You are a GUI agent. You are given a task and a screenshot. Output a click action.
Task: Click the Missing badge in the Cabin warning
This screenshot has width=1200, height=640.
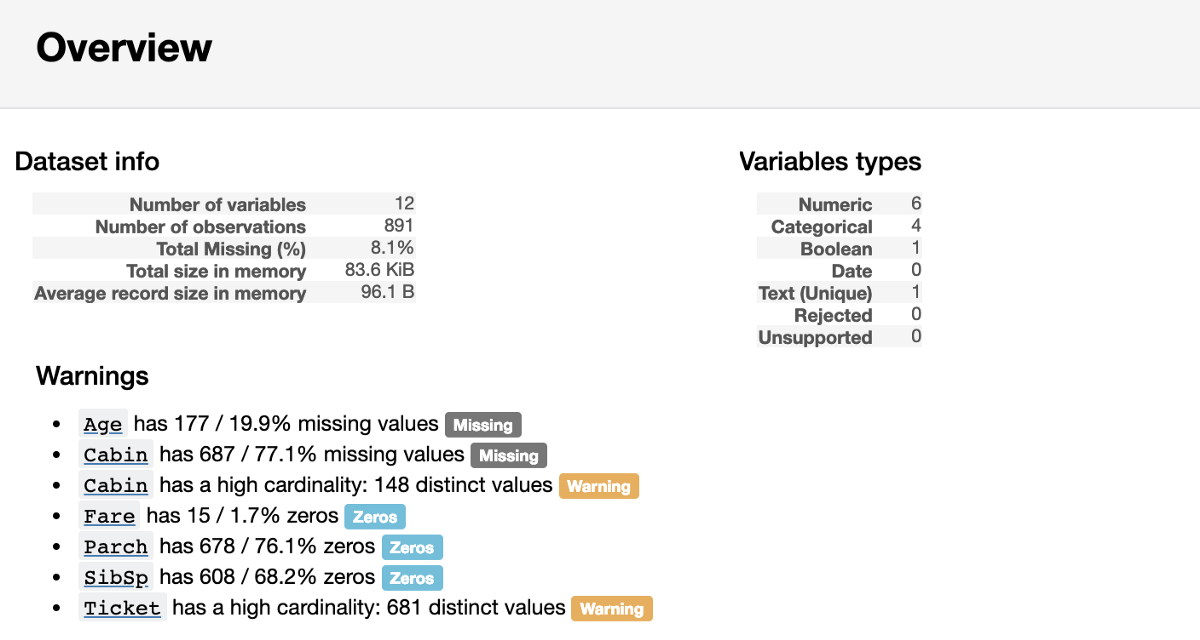point(509,456)
